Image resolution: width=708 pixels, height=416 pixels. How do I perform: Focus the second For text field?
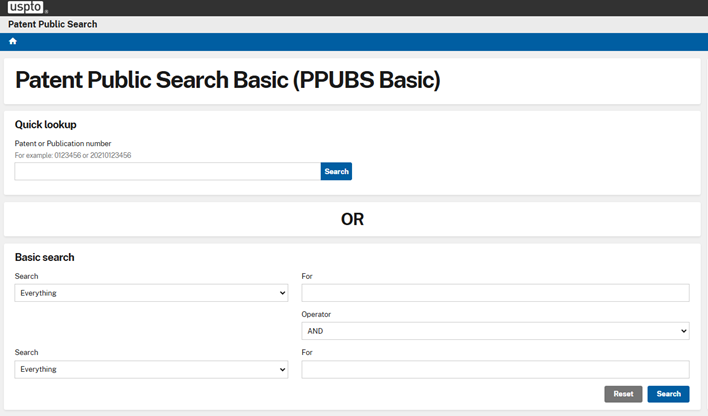click(x=495, y=369)
